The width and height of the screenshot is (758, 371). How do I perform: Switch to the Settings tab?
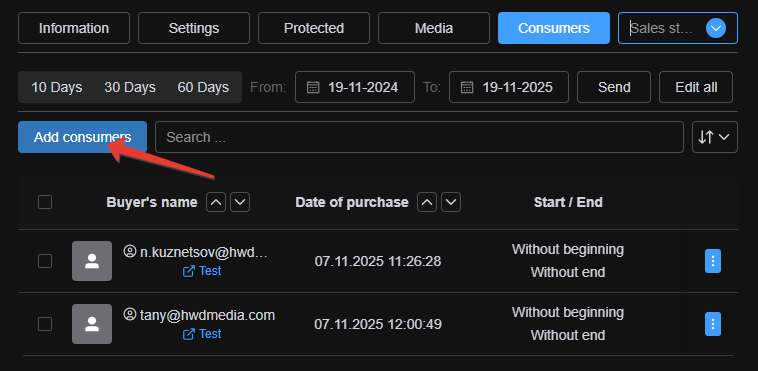194,28
